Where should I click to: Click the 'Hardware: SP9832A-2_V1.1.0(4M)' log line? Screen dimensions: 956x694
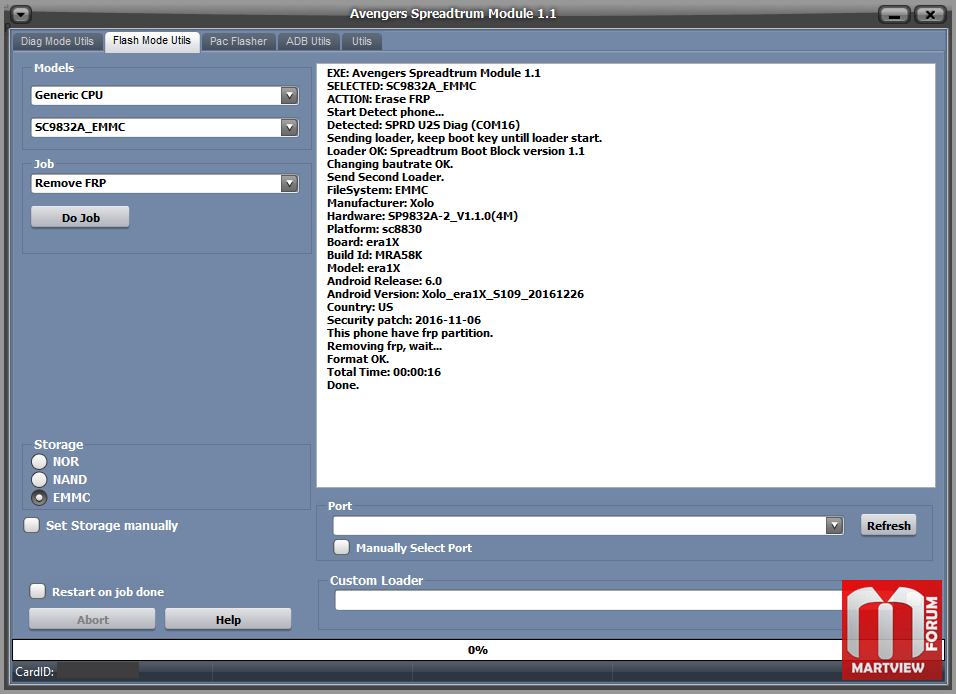pos(422,216)
